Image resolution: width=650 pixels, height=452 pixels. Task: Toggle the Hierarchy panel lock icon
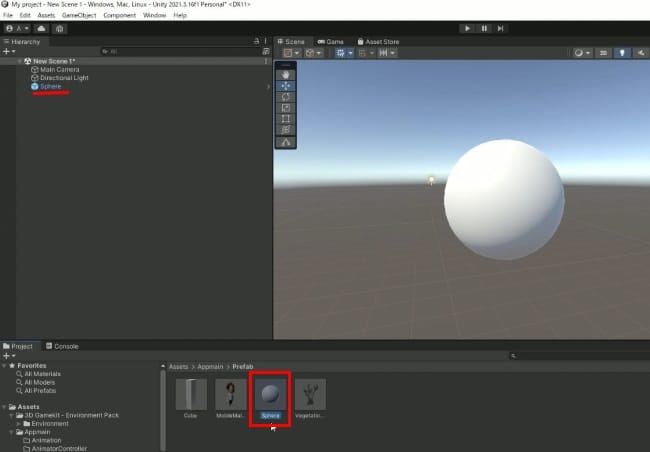[x=256, y=41]
